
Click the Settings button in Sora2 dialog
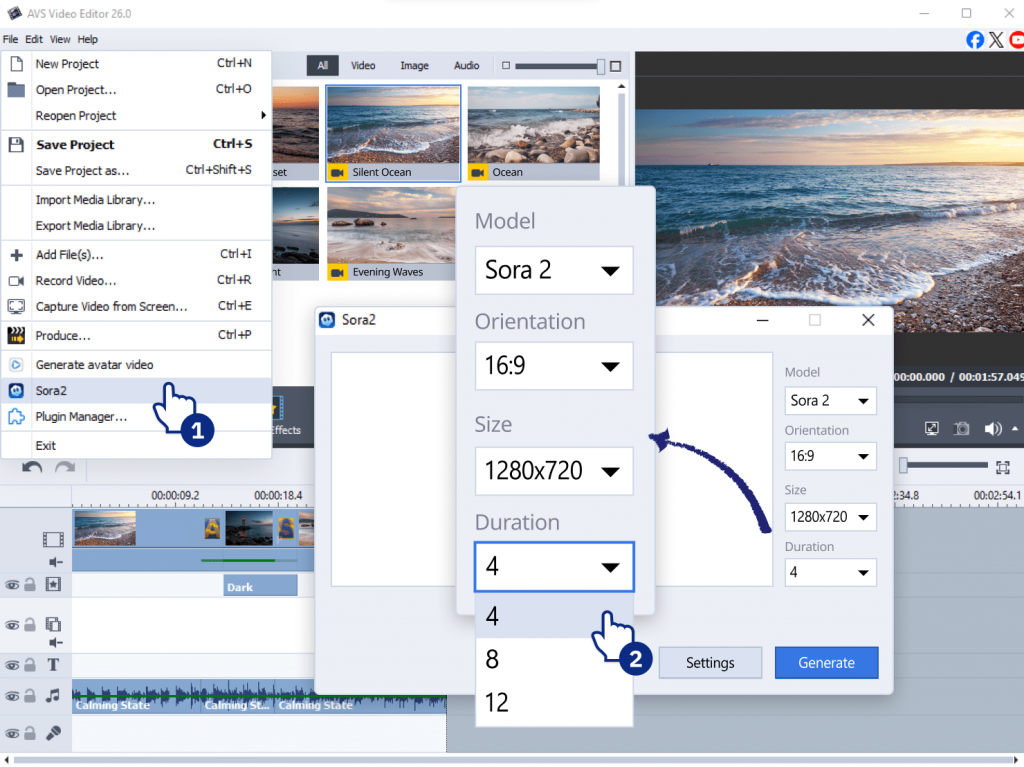[x=710, y=662]
